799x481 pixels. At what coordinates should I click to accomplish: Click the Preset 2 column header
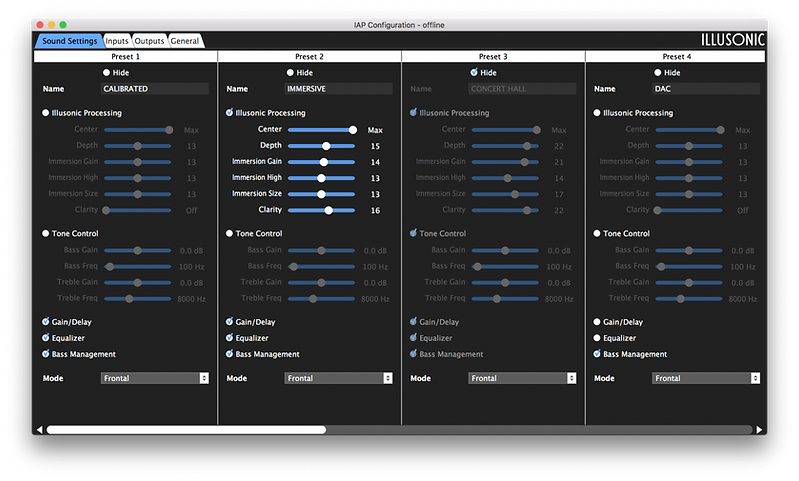click(309, 57)
